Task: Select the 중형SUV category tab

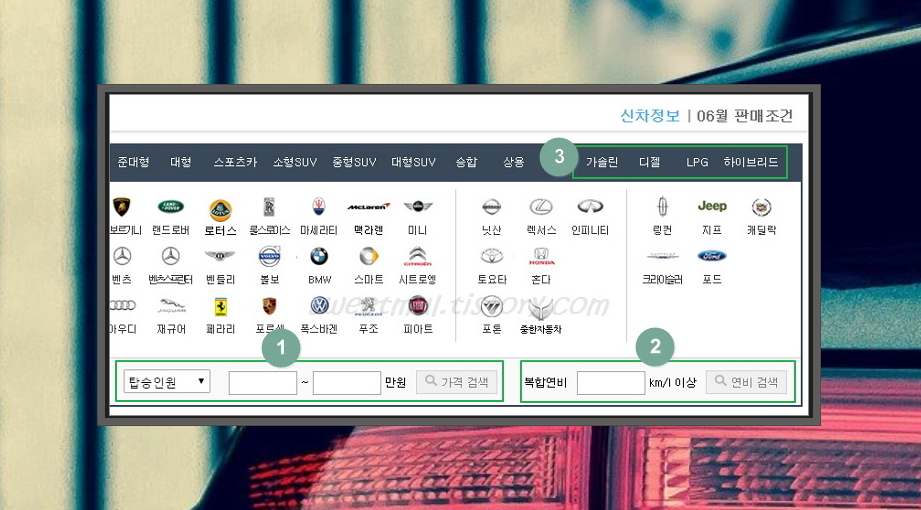Action: pos(354,162)
